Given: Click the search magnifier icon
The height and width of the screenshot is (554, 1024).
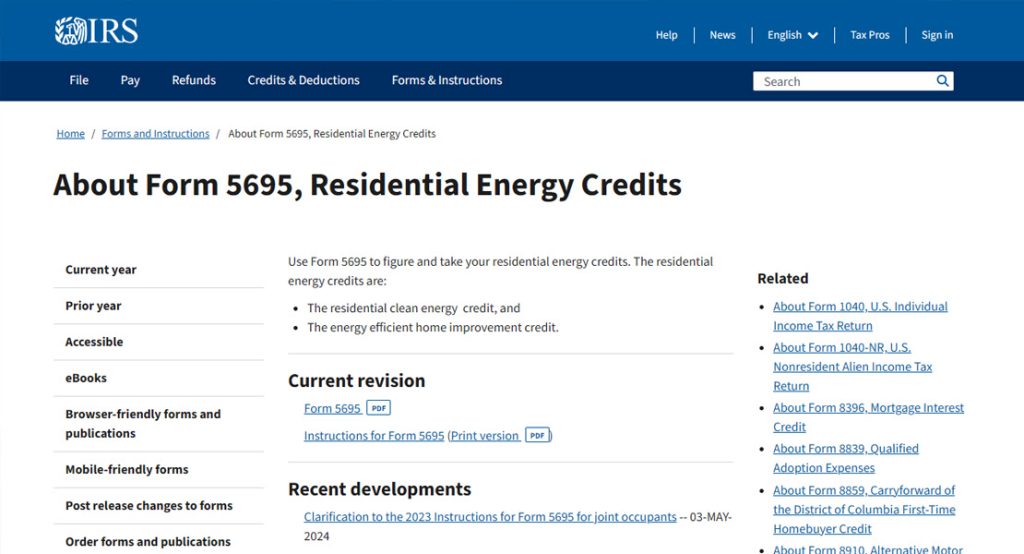Looking at the screenshot, I should [x=942, y=81].
